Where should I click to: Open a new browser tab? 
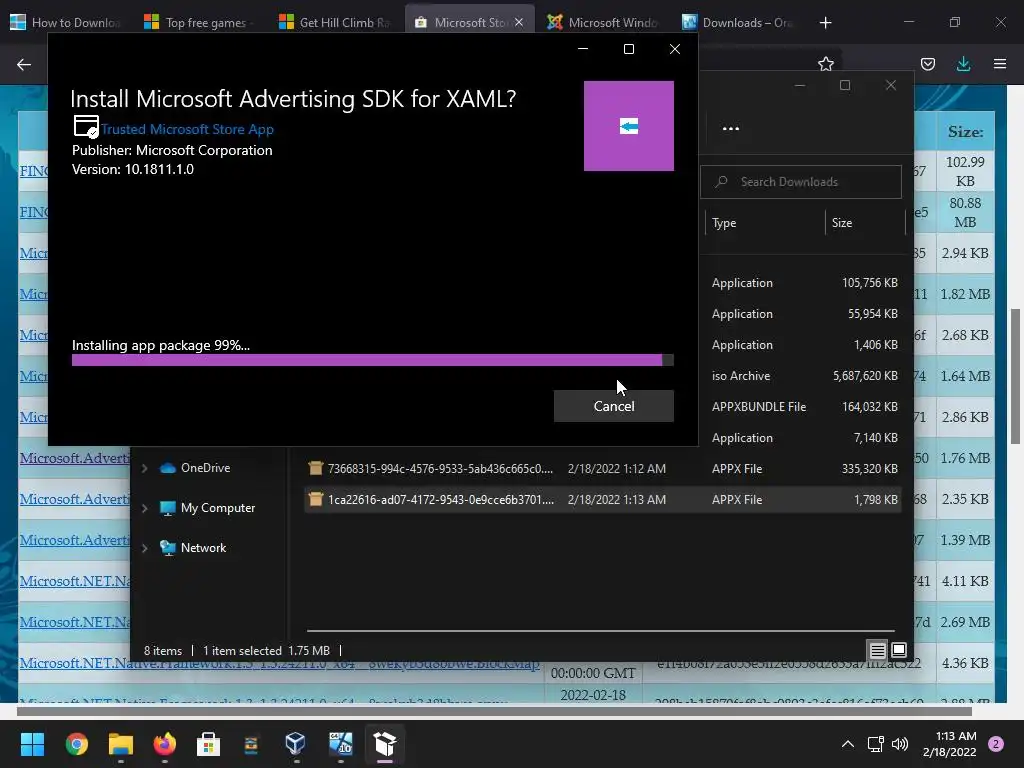point(825,23)
